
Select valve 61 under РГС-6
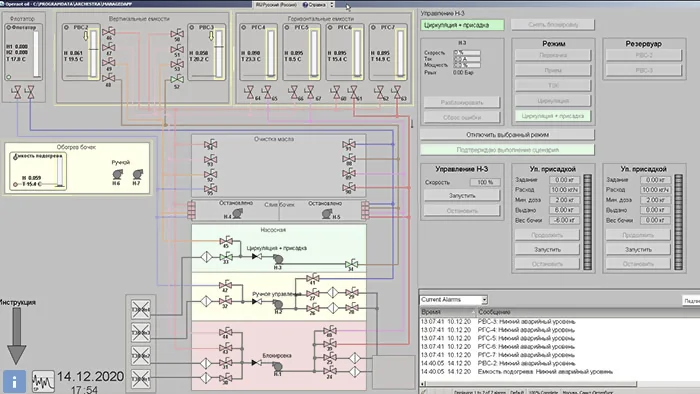(353, 92)
